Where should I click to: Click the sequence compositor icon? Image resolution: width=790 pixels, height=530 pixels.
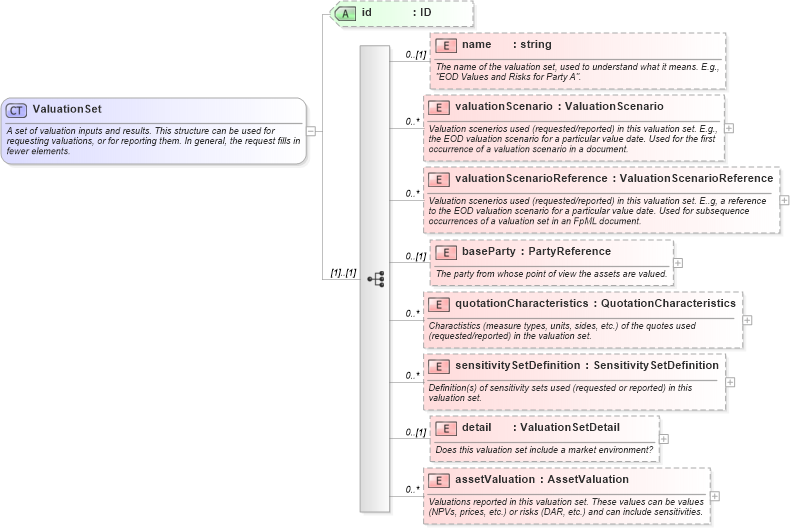tap(376, 279)
